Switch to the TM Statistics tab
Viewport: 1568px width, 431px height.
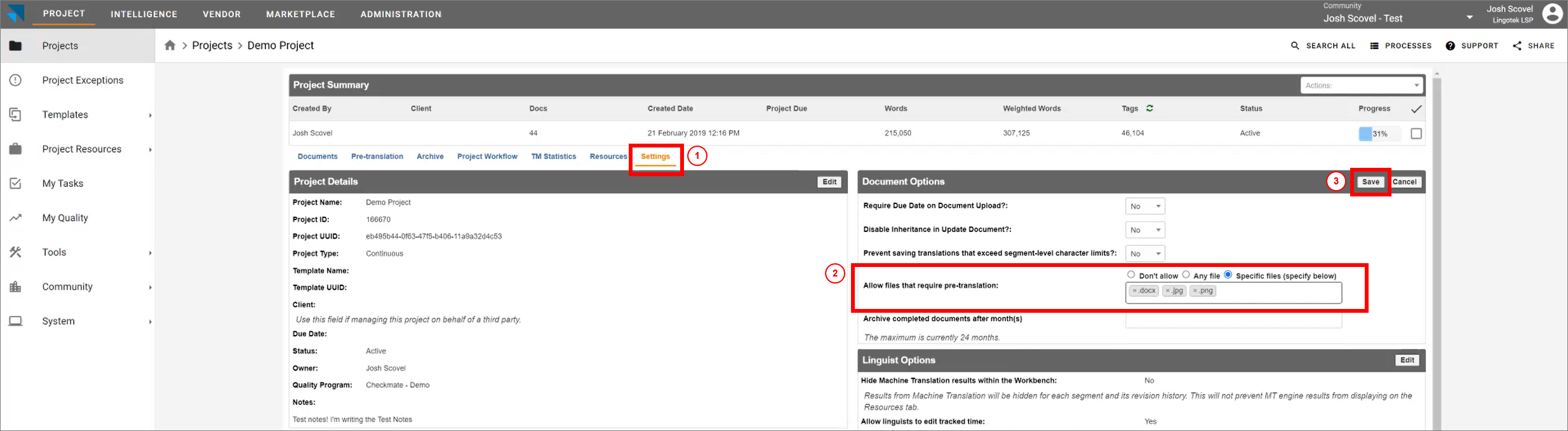click(554, 156)
